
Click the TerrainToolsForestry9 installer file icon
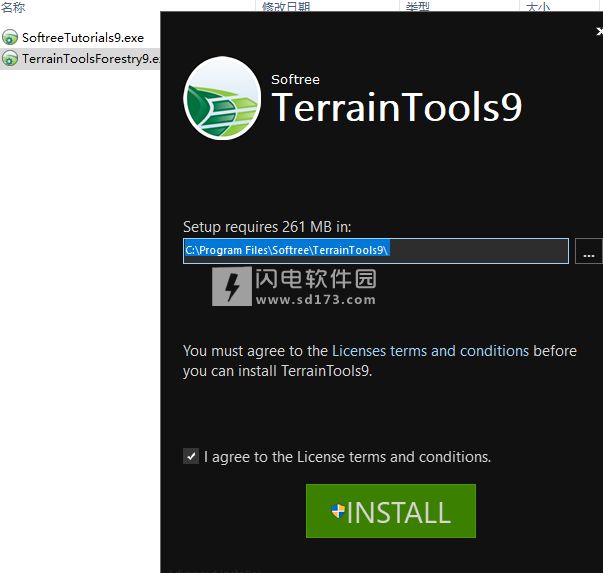(x=10, y=58)
